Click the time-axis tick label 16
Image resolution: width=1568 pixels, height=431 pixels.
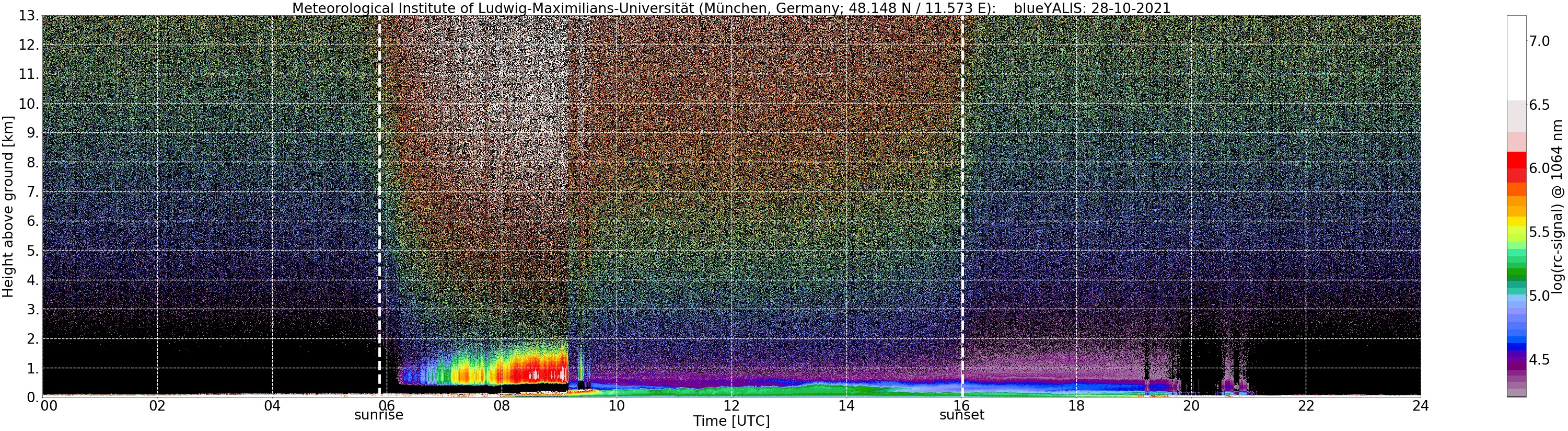tap(961, 405)
